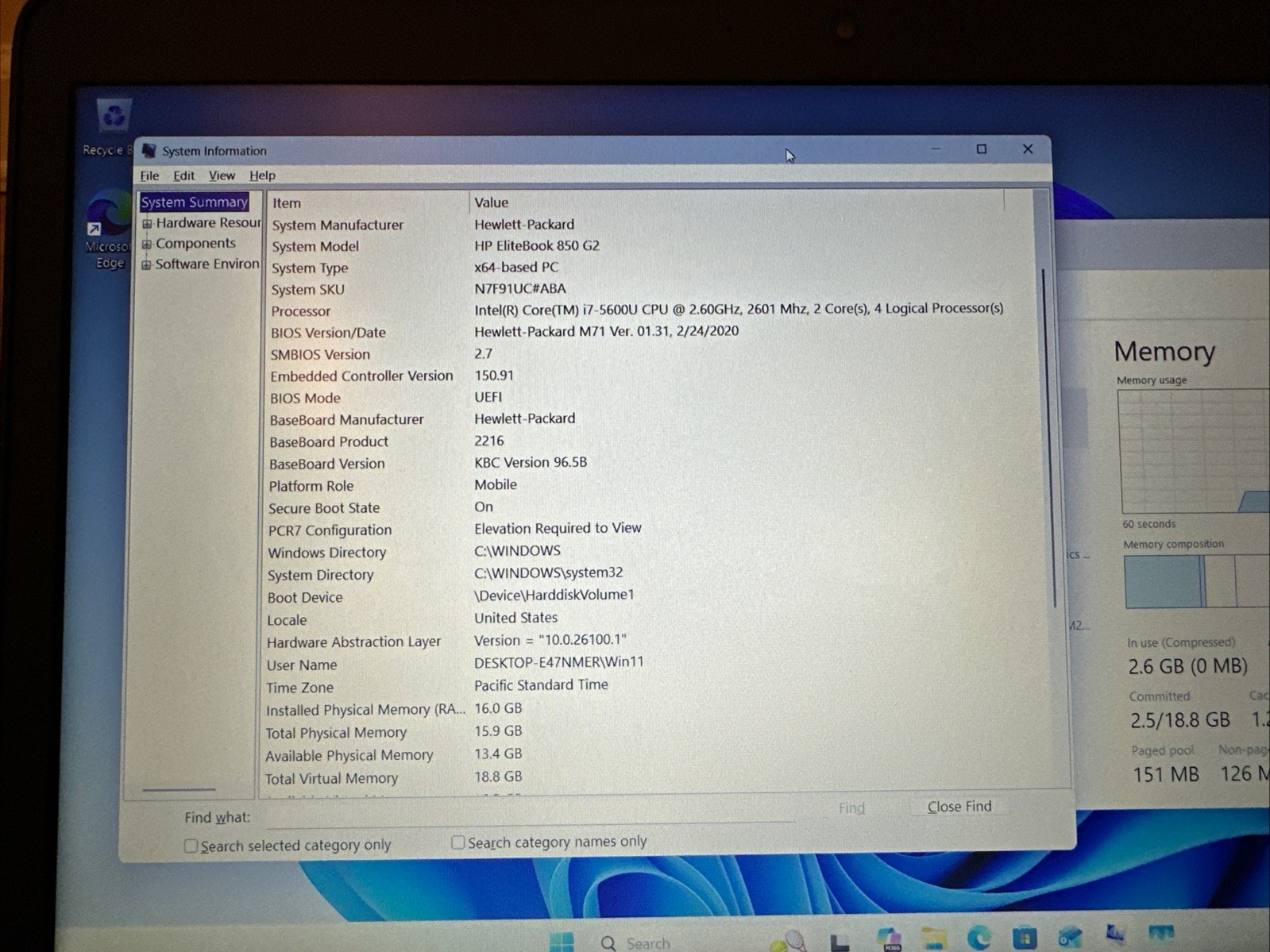Open the File menu
Image resolution: width=1270 pixels, height=952 pixels.
[149, 175]
